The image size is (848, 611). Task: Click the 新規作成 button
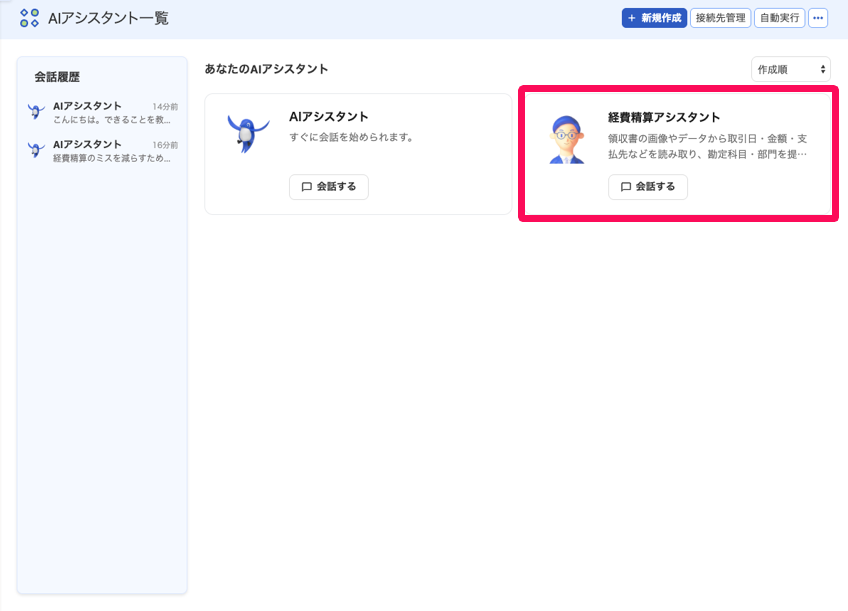tap(654, 18)
